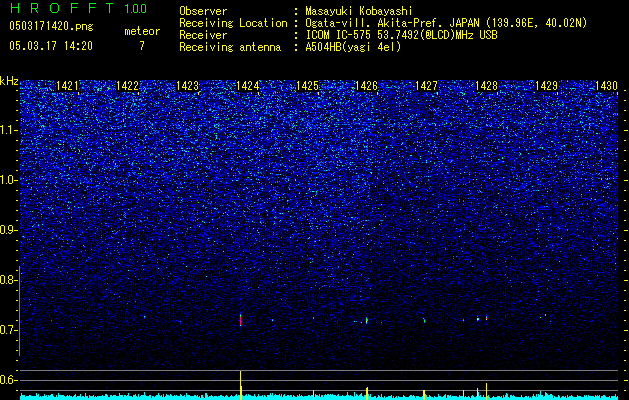This screenshot has height=400, width=629.
Task: Click the red meteor echo at 1424
Action: 241,320
